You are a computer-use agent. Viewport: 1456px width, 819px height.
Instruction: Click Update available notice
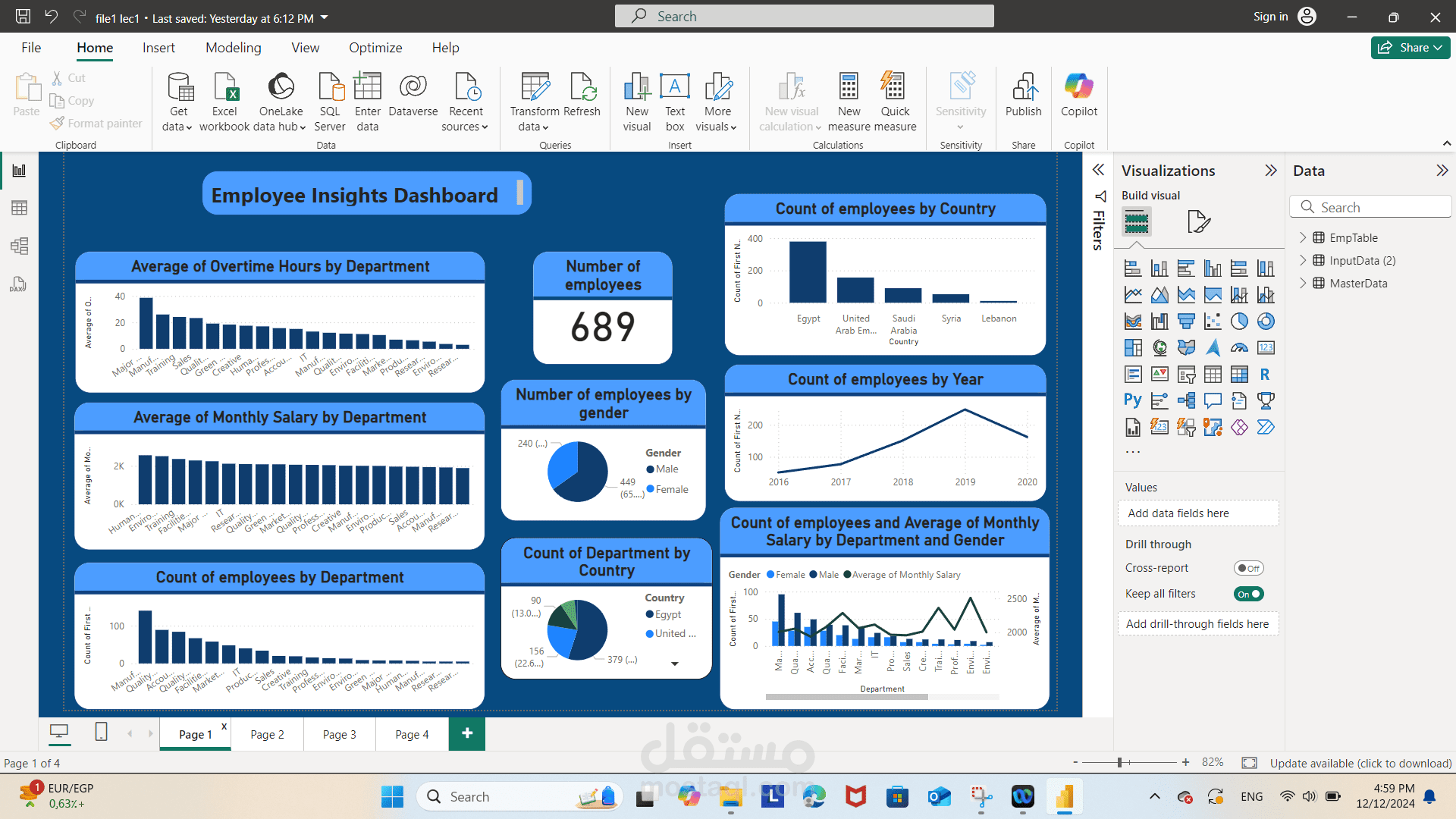click(x=1361, y=763)
